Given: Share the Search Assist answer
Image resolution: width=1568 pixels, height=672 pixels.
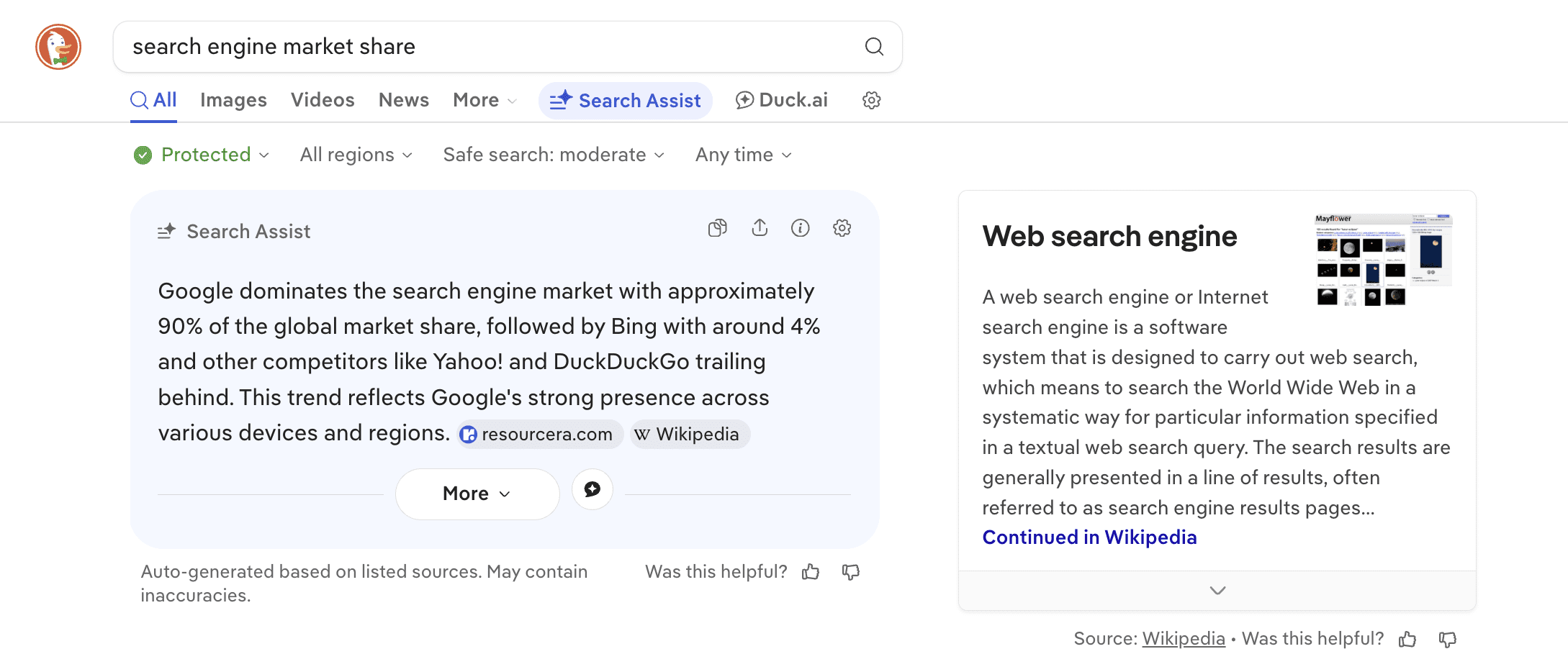Looking at the screenshot, I should tap(760, 228).
